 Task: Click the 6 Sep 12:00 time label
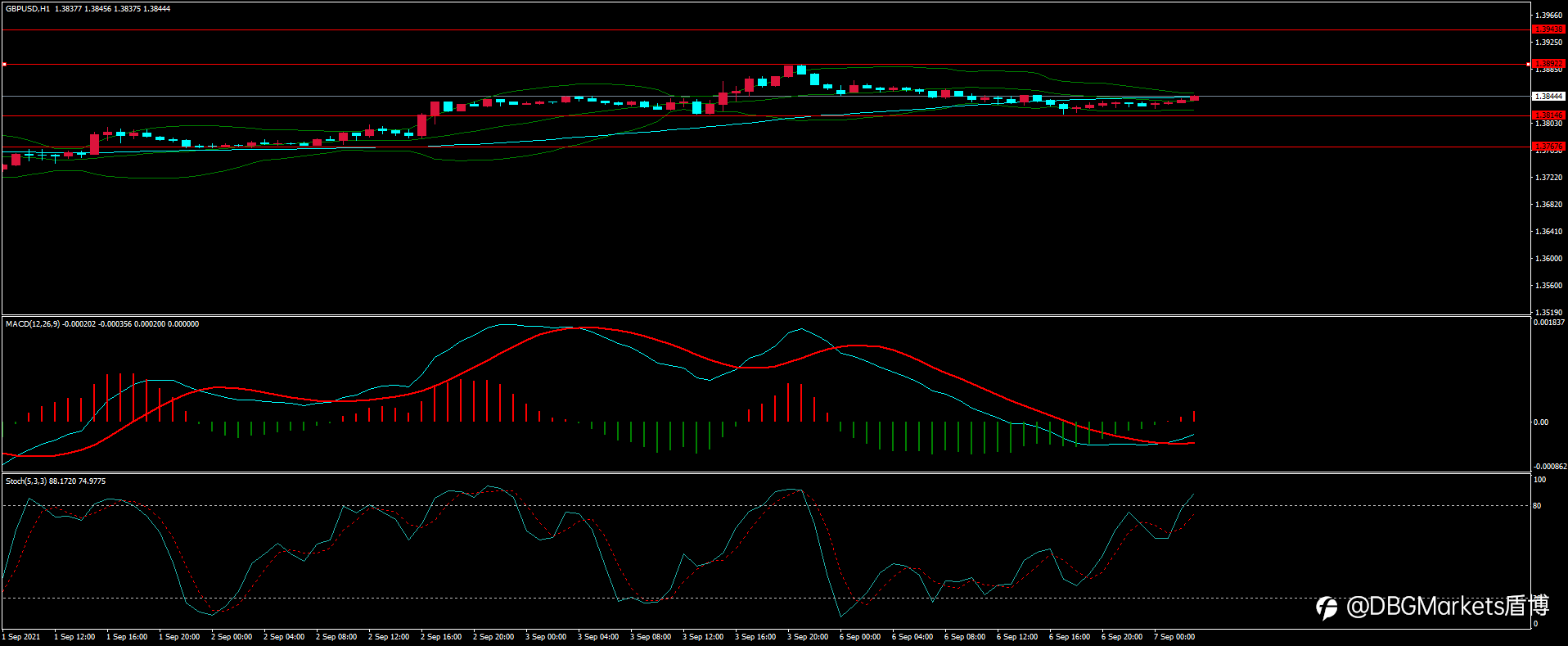(1017, 637)
